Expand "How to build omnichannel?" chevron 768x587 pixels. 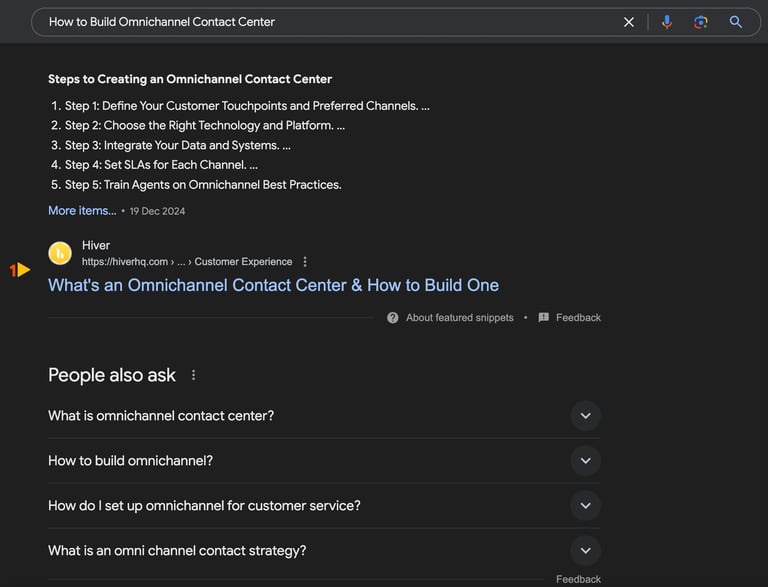[x=585, y=461]
